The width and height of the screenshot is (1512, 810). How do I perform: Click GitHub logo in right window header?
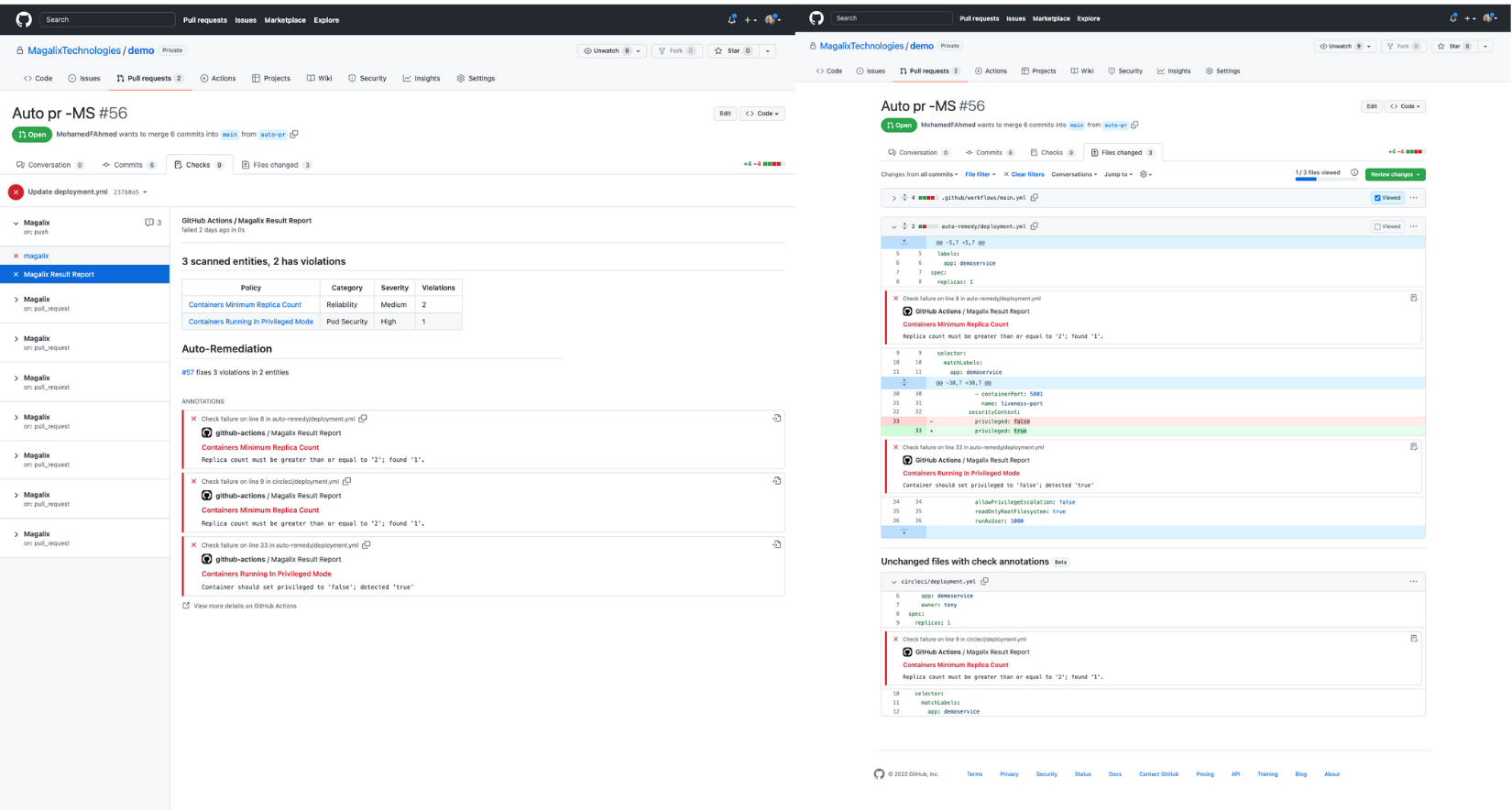[x=816, y=18]
